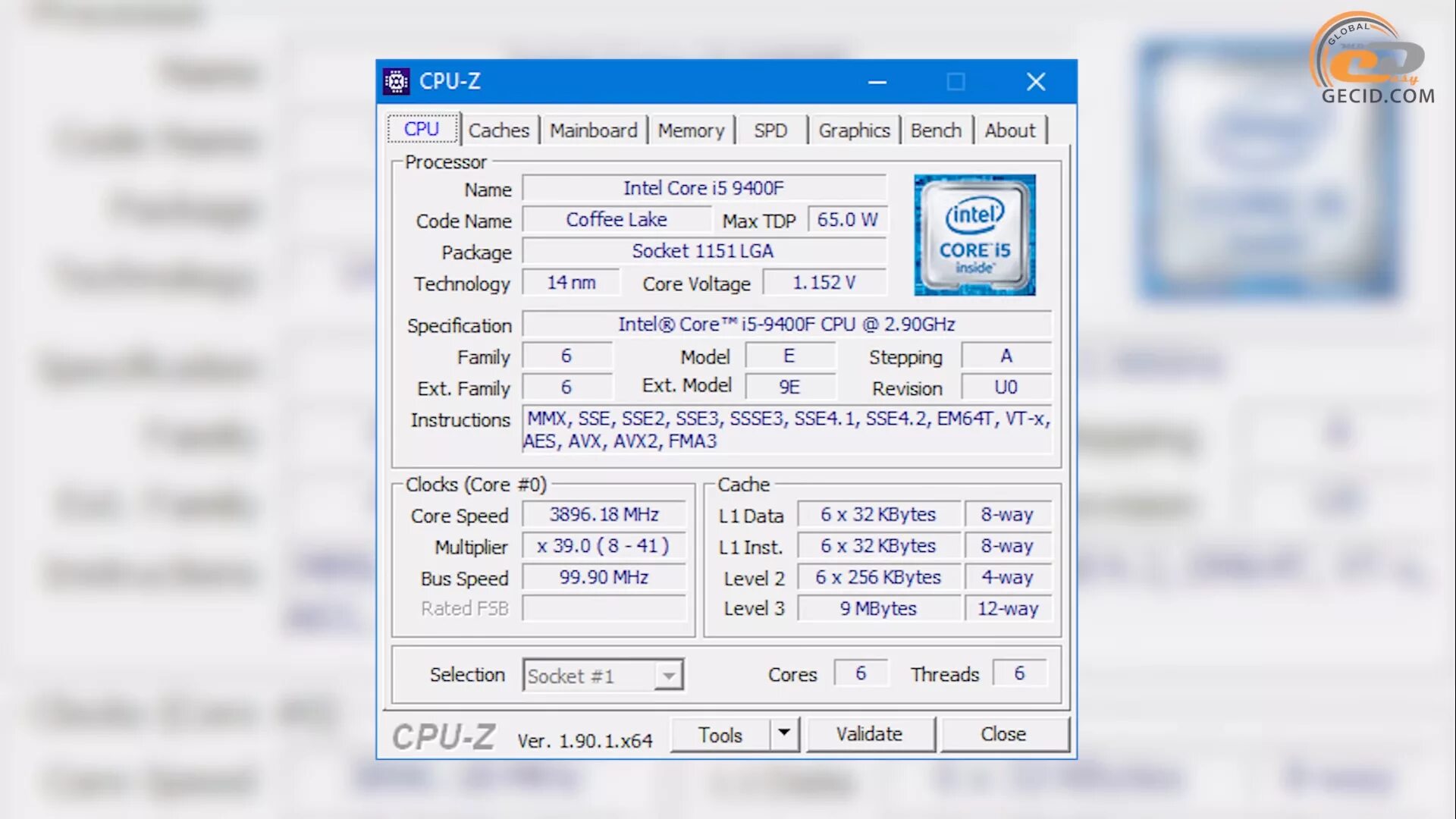Minimize the CPU-Z window
Screen dimensions: 1456x819
(x=877, y=82)
